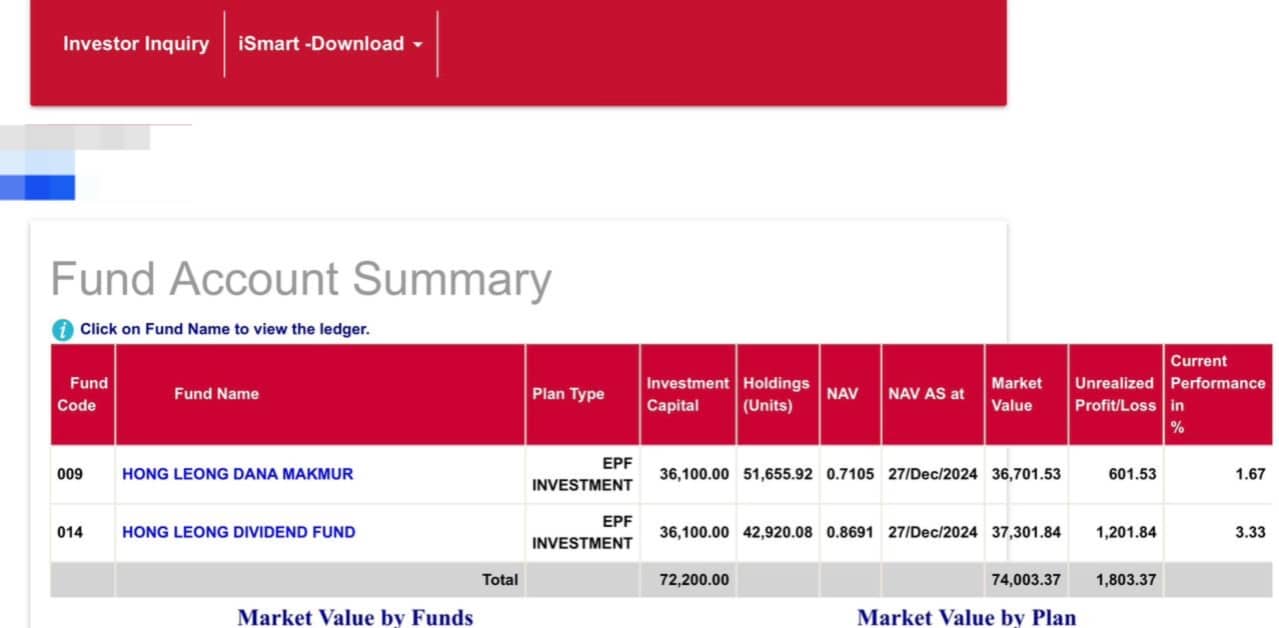Select unrealized profit 601.53

(1132, 474)
